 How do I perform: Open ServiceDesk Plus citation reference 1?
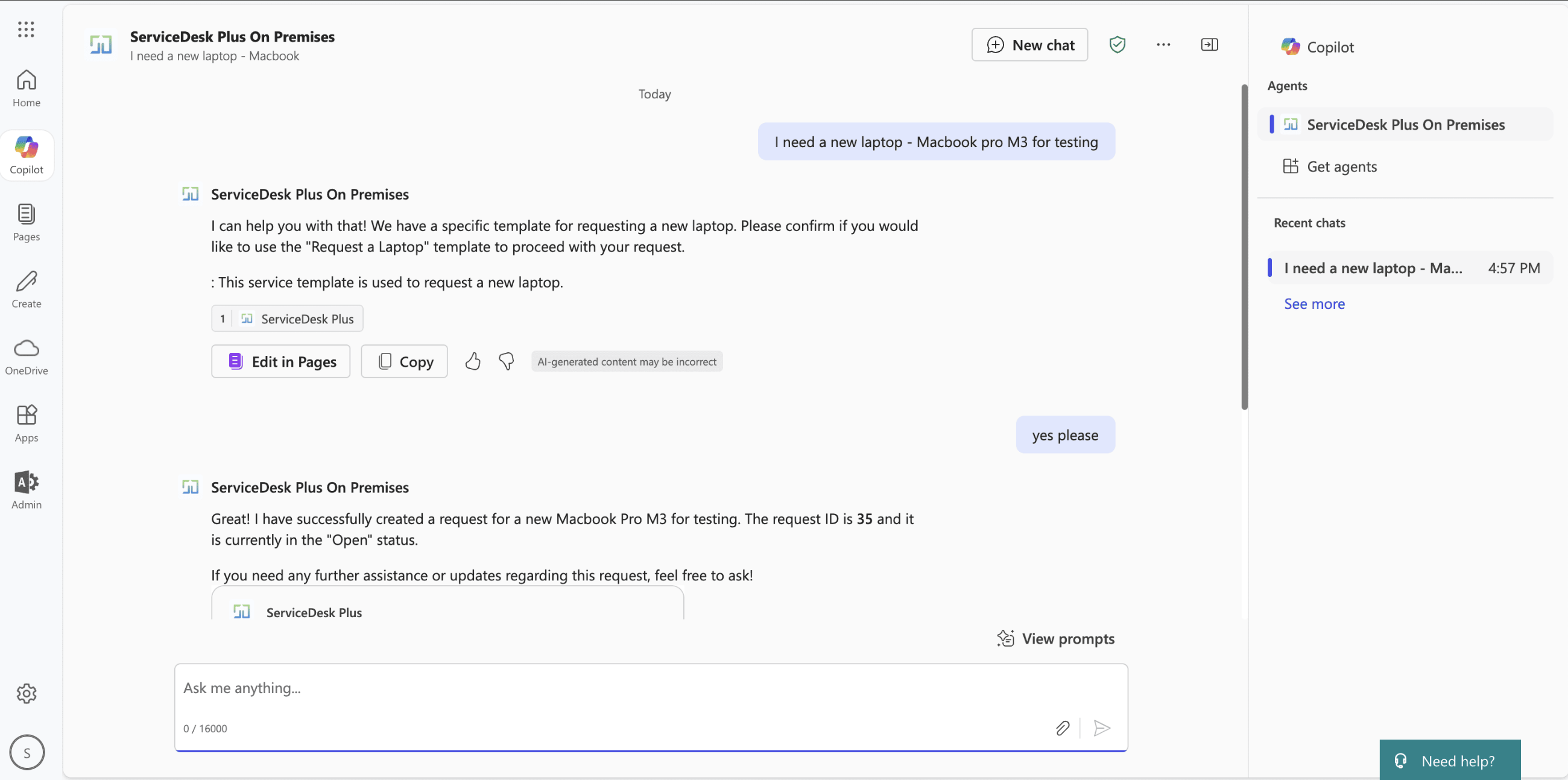(x=287, y=319)
